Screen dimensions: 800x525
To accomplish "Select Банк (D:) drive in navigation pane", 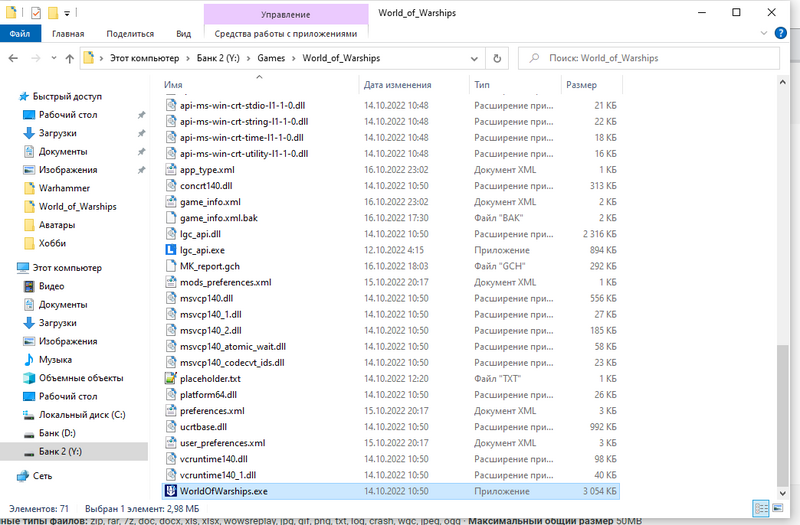I will coord(57,433).
